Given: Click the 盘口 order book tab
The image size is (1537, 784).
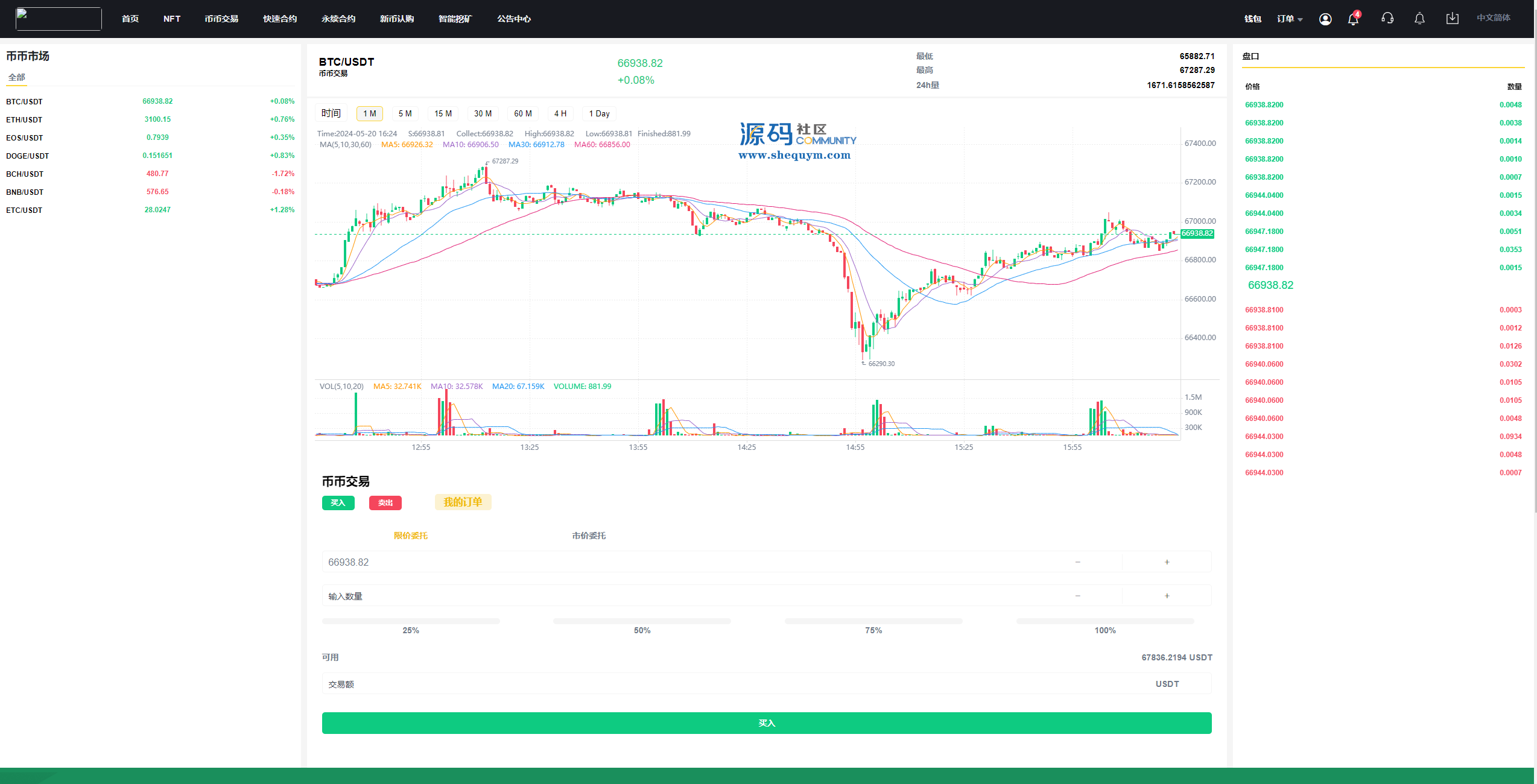Looking at the screenshot, I should [x=1250, y=56].
